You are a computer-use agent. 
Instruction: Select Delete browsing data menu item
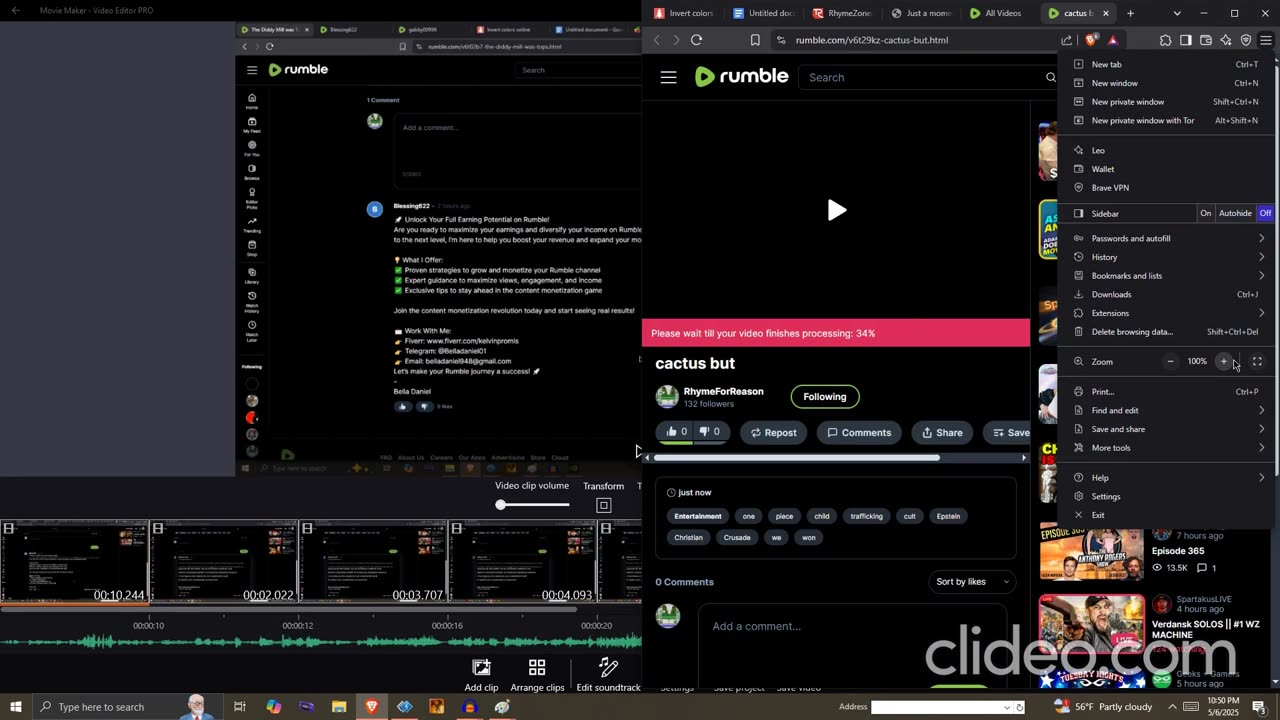(1166, 332)
